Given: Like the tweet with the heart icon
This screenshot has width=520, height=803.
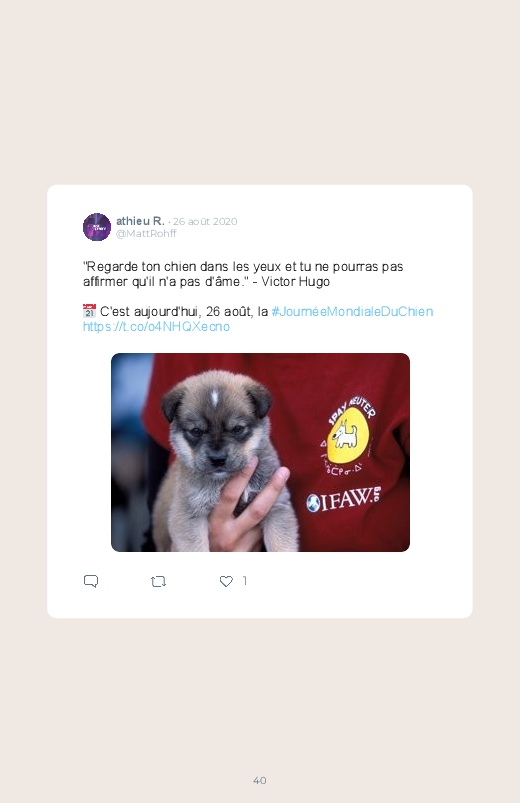Looking at the screenshot, I should 226,581.
